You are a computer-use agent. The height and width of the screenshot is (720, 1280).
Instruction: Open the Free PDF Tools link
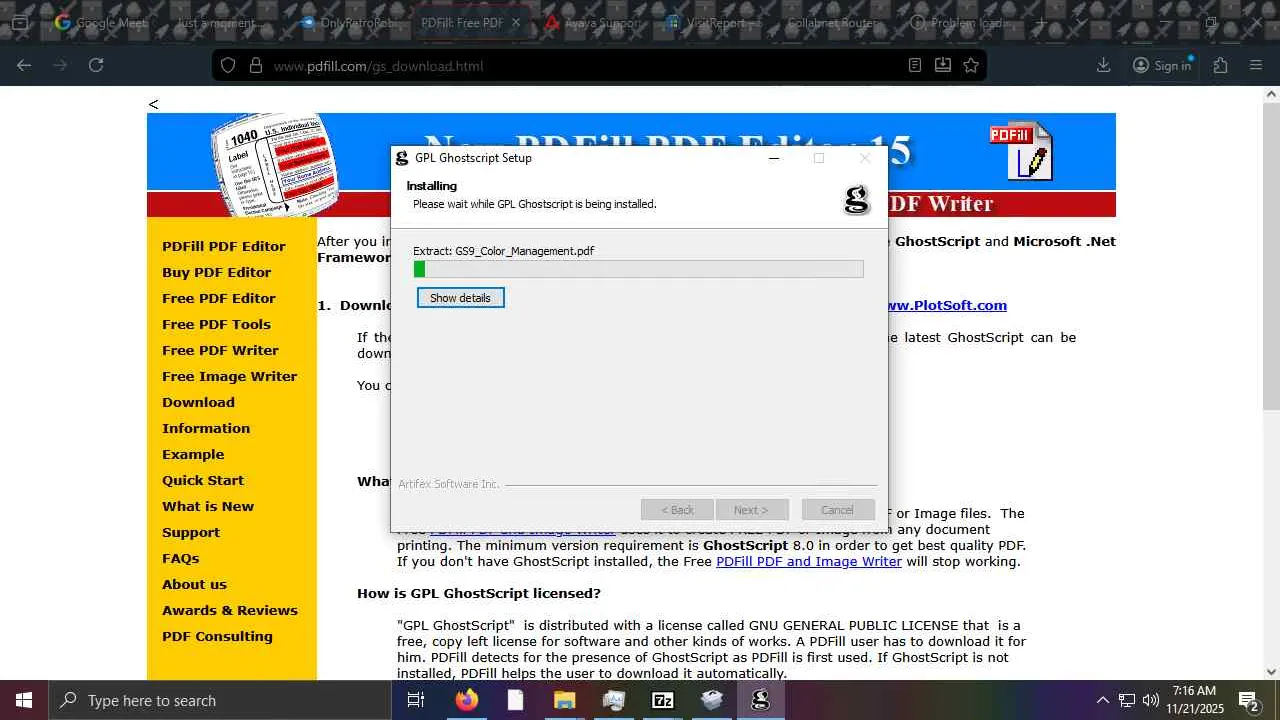(216, 324)
